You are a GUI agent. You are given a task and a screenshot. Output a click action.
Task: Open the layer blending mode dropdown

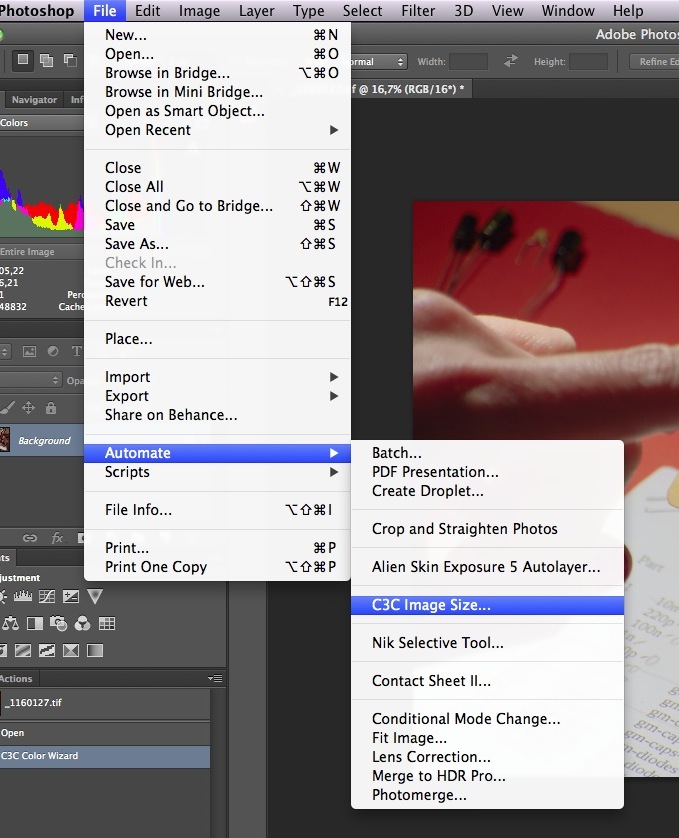point(31,380)
